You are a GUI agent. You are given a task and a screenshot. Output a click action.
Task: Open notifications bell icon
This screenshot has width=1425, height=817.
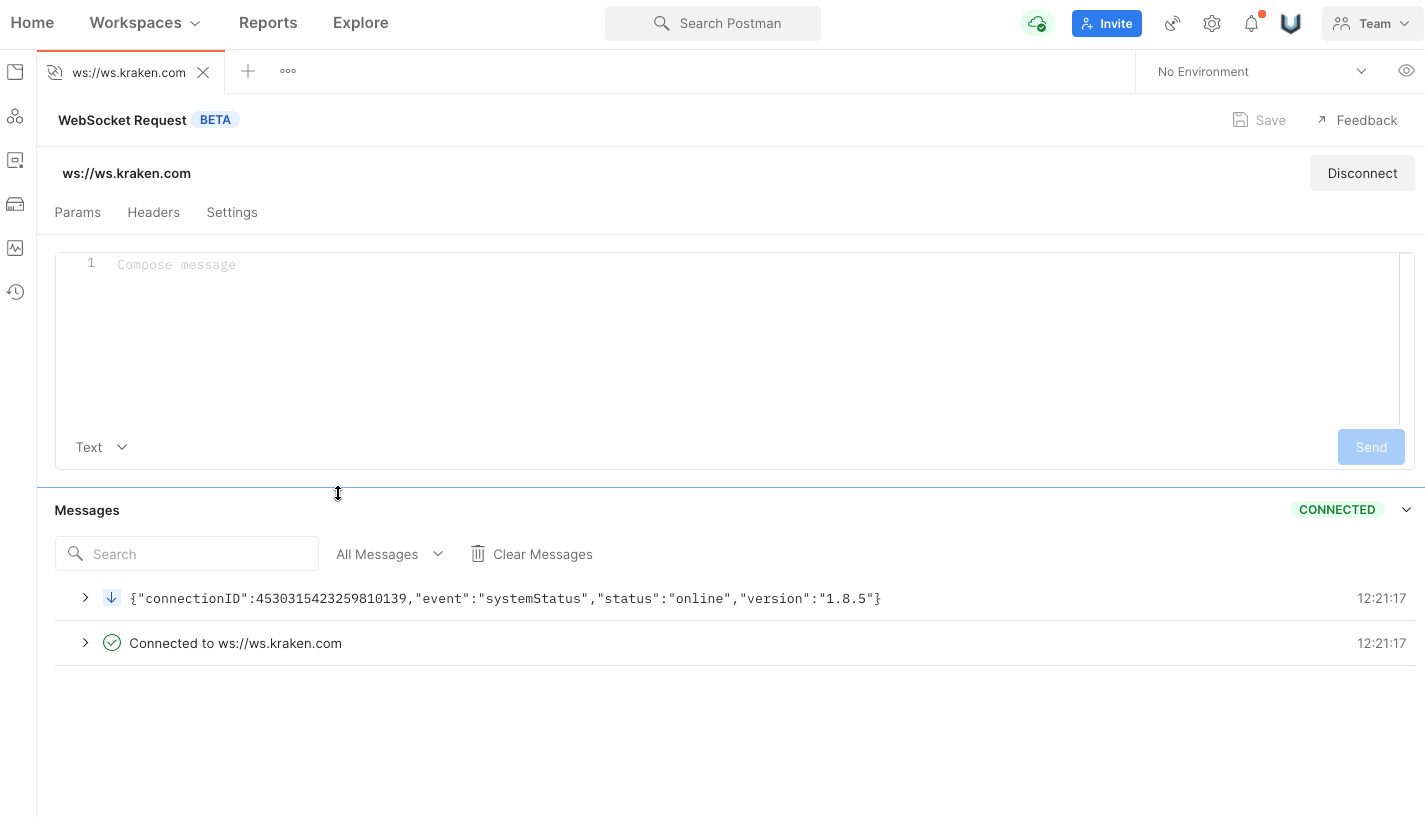tap(1252, 23)
